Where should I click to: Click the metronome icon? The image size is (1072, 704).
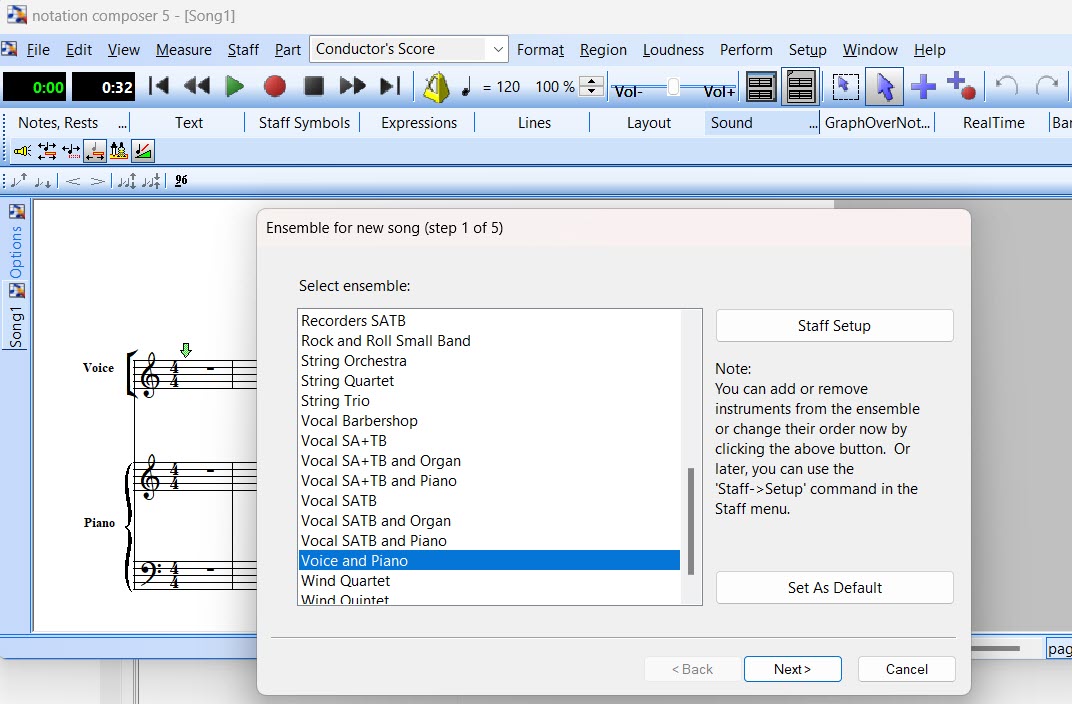tap(436, 87)
